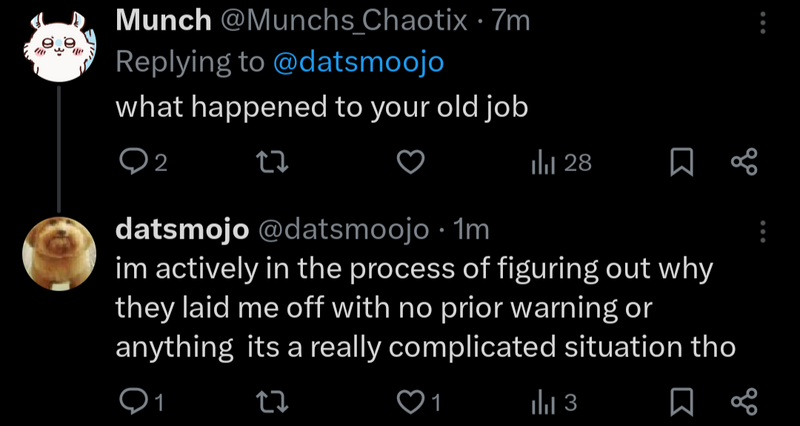Click the @datsmoojo mention link
This screenshot has height=426, width=800.
358,63
